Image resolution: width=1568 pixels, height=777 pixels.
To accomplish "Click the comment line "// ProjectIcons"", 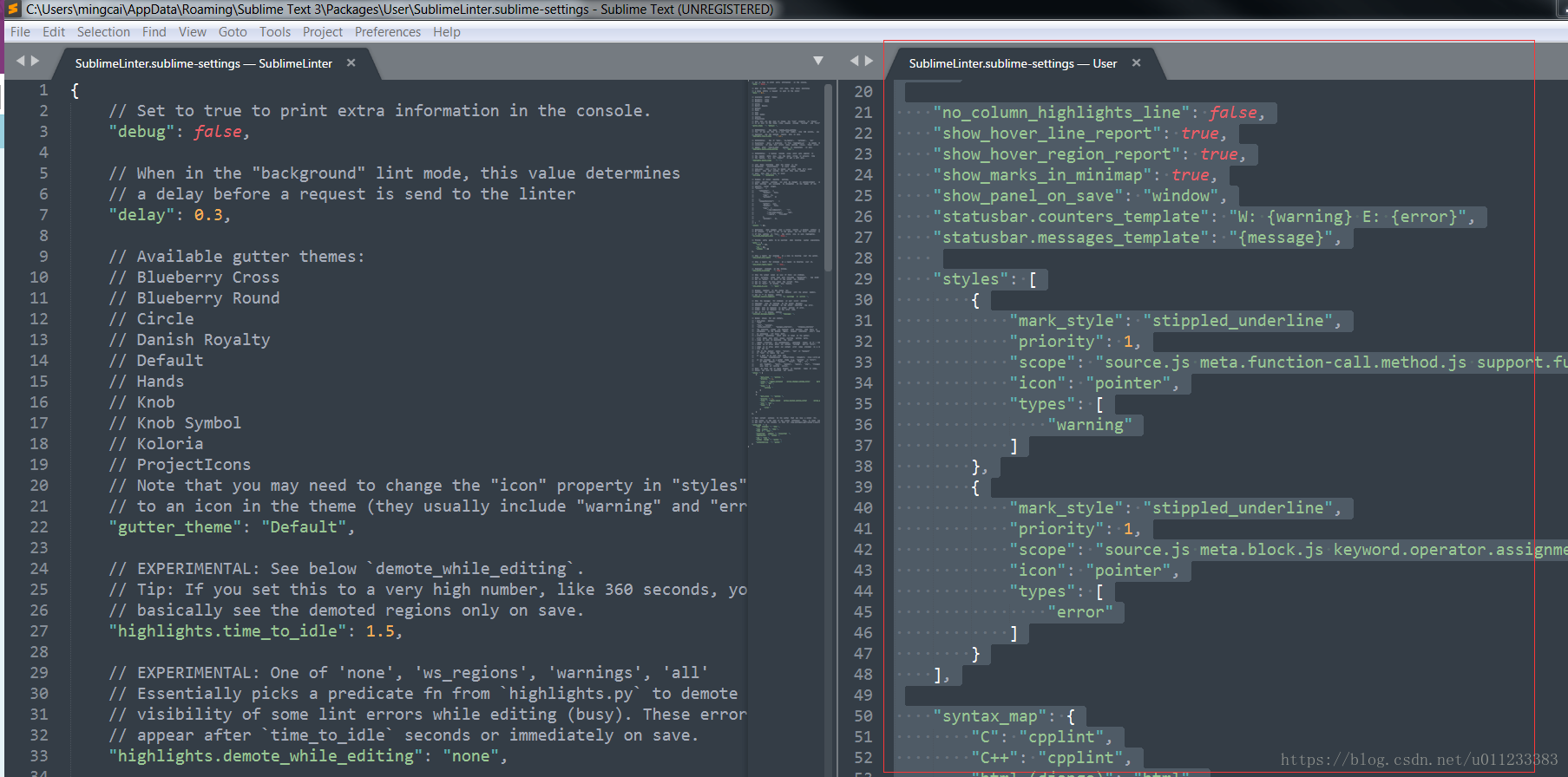I will click(180, 465).
